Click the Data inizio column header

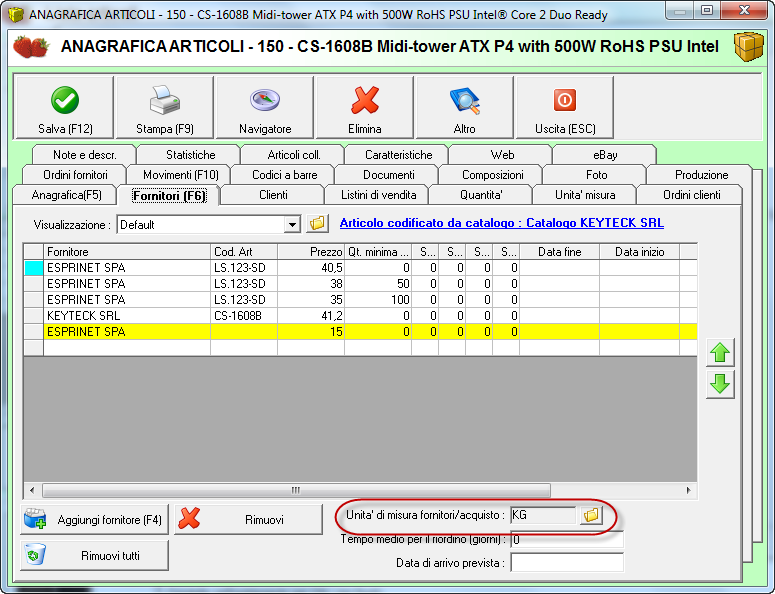pyautogui.click(x=640, y=252)
